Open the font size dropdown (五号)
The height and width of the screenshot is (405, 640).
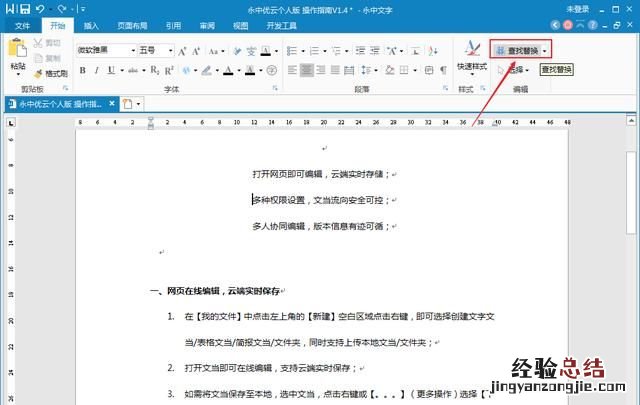171,51
